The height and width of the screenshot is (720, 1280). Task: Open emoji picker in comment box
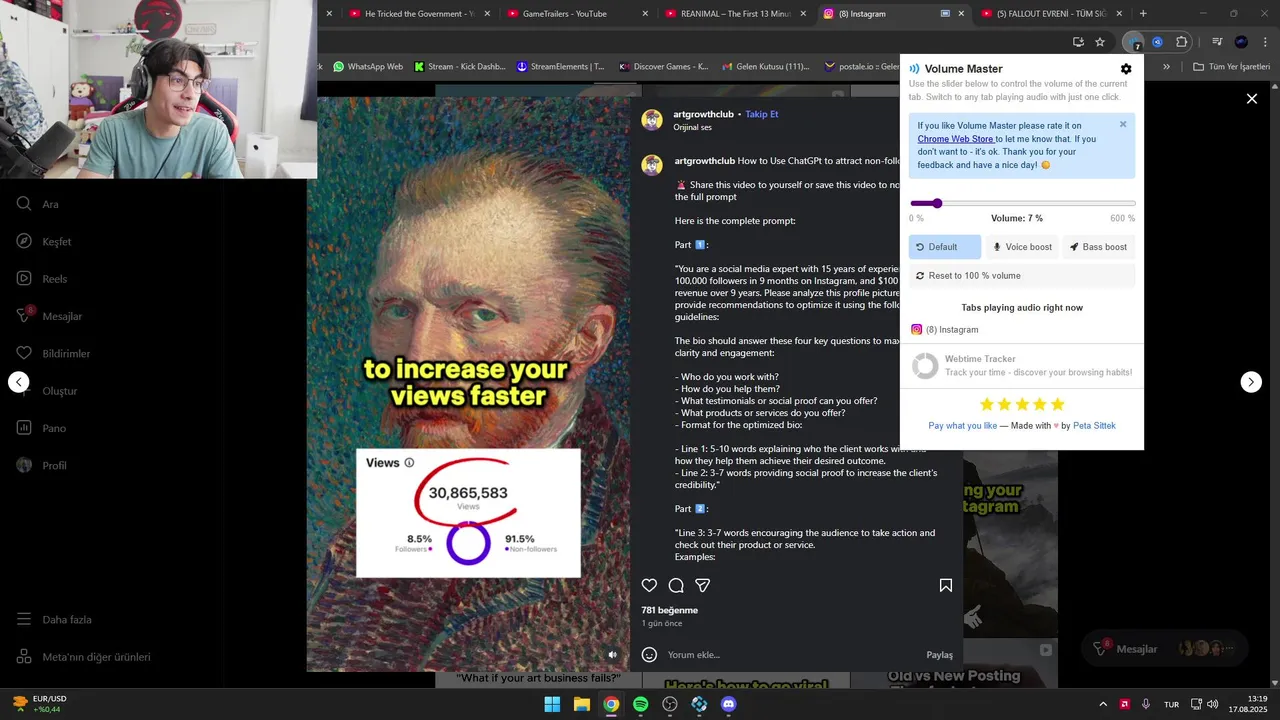(x=649, y=655)
